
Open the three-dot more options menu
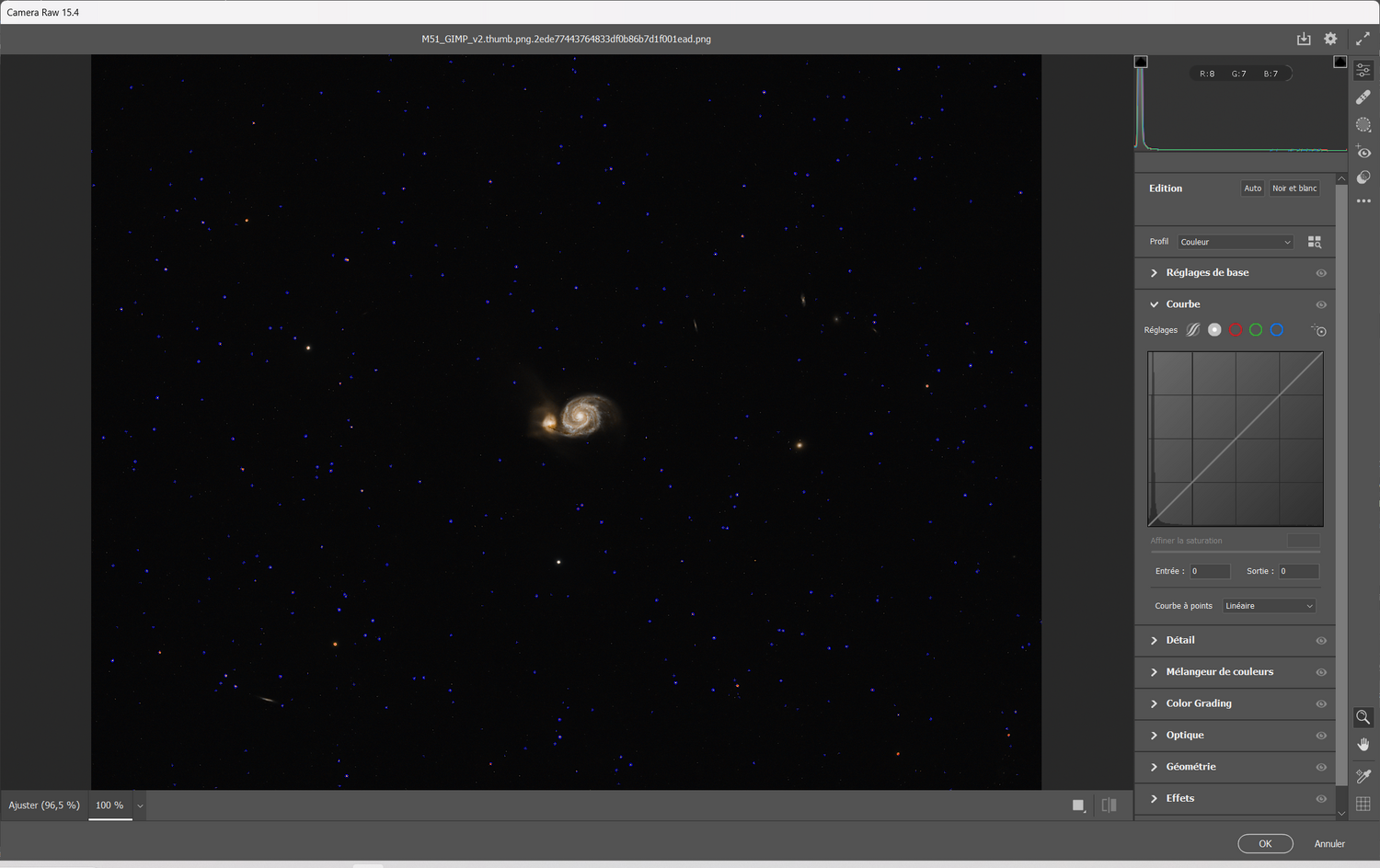1363,200
